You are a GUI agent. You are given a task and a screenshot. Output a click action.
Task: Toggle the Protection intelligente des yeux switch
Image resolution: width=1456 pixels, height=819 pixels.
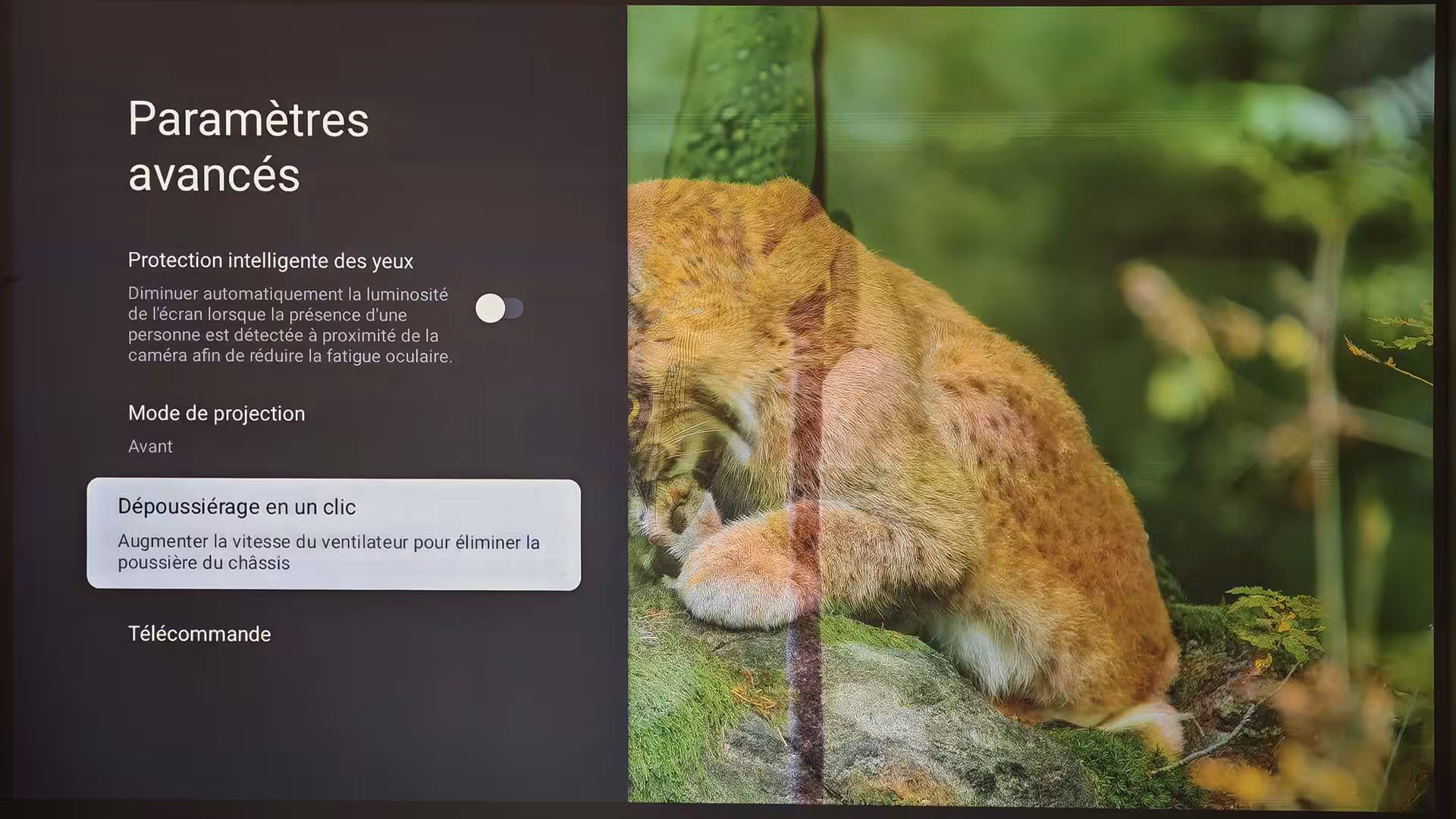click(x=499, y=309)
